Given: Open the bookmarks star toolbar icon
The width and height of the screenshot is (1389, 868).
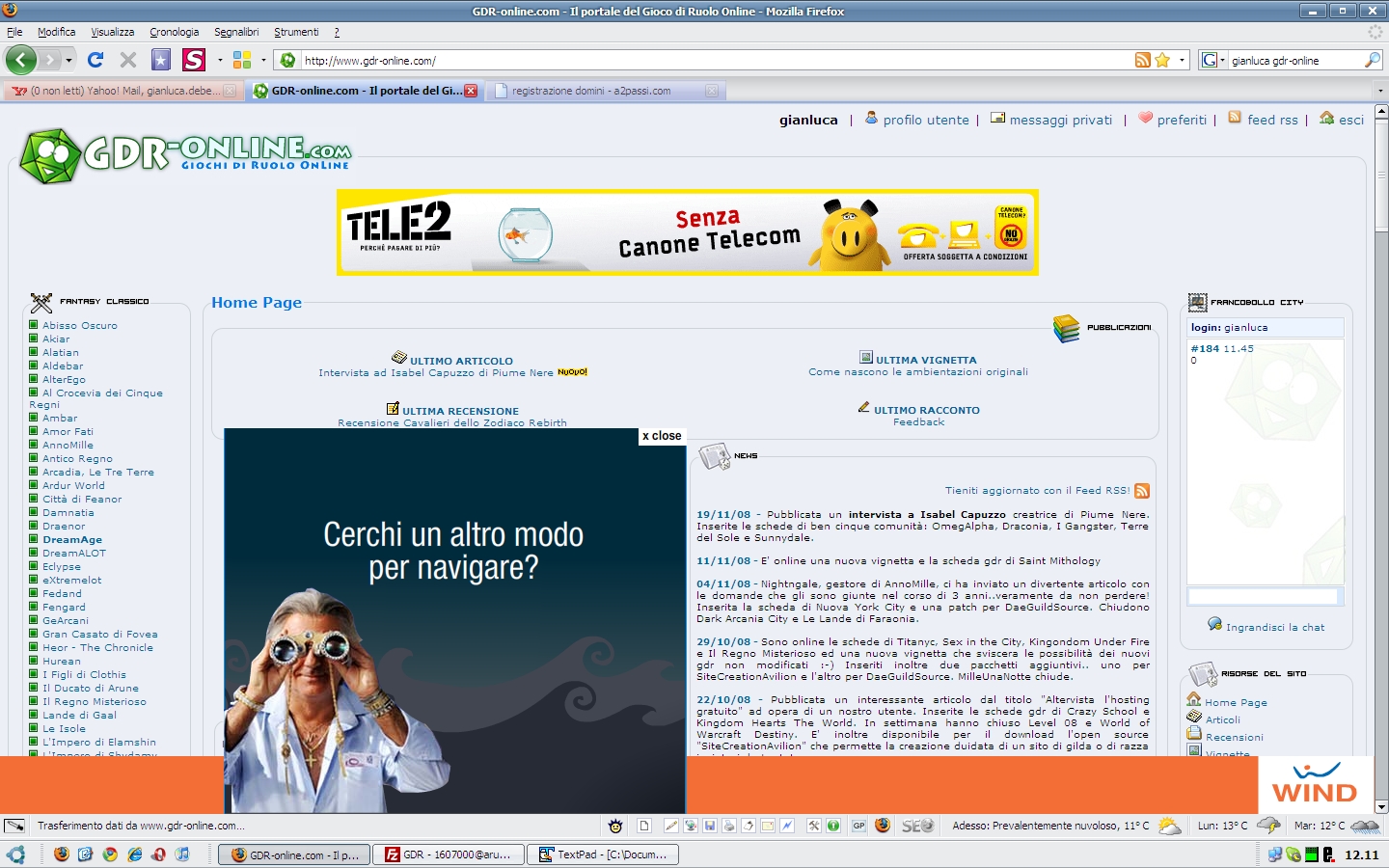Looking at the screenshot, I should (161, 60).
